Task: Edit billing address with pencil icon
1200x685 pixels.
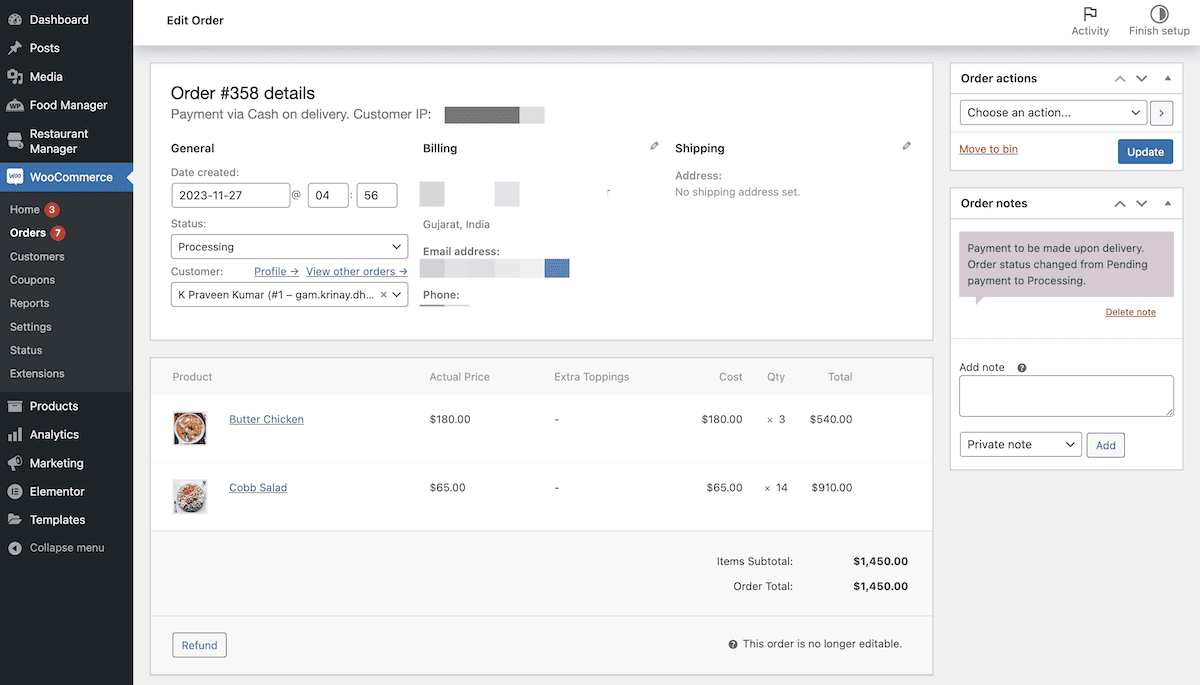Action: pos(655,146)
